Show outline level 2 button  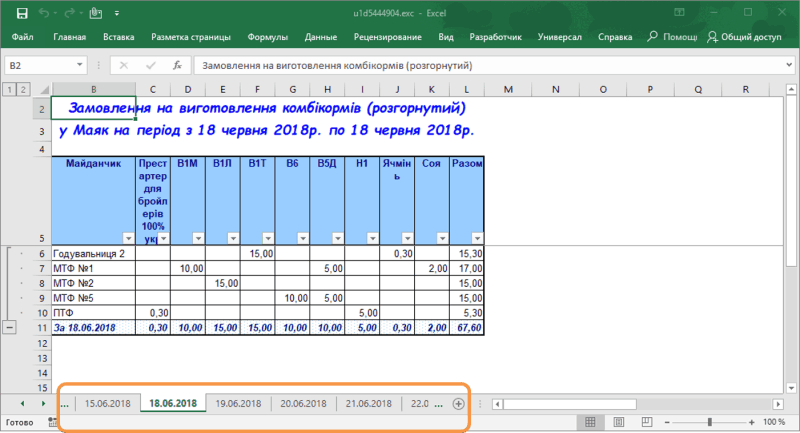point(24,90)
